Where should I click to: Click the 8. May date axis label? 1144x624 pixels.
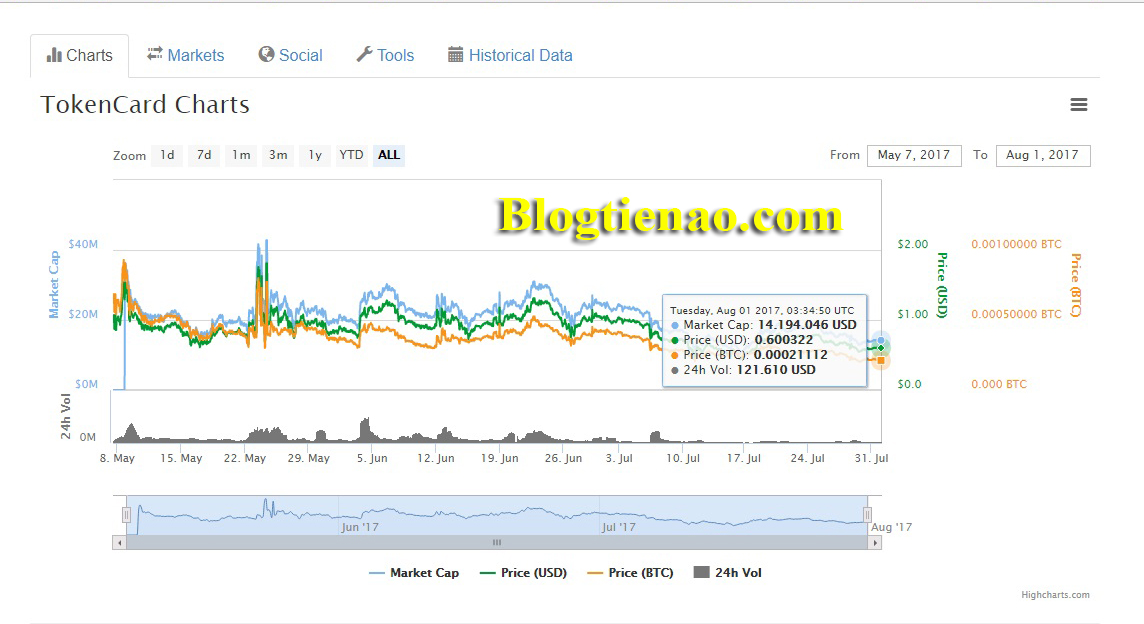pos(117,458)
